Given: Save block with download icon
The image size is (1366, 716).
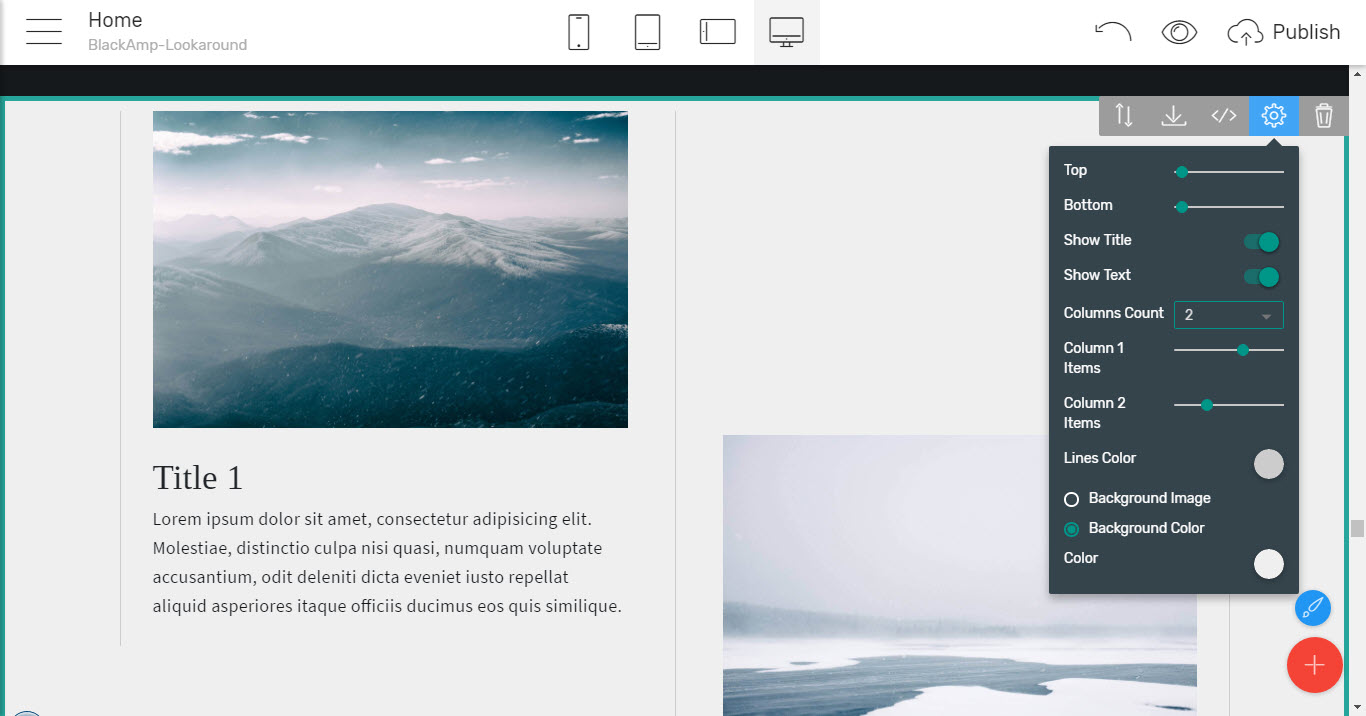Looking at the screenshot, I should 1174,116.
